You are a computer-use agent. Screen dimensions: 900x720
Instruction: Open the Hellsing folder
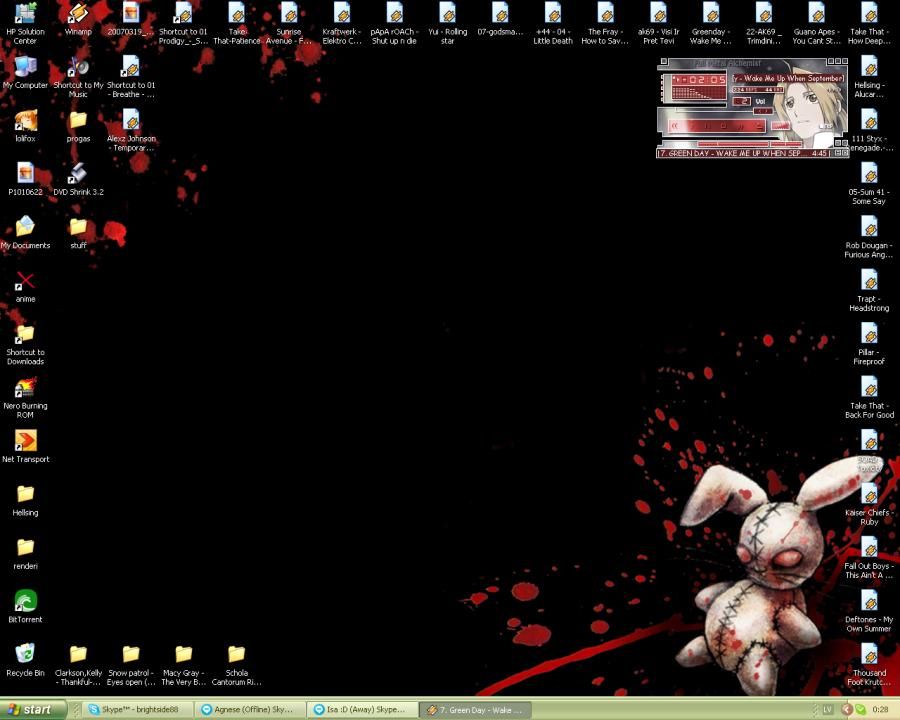pyautogui.click(x=25, y=500)
